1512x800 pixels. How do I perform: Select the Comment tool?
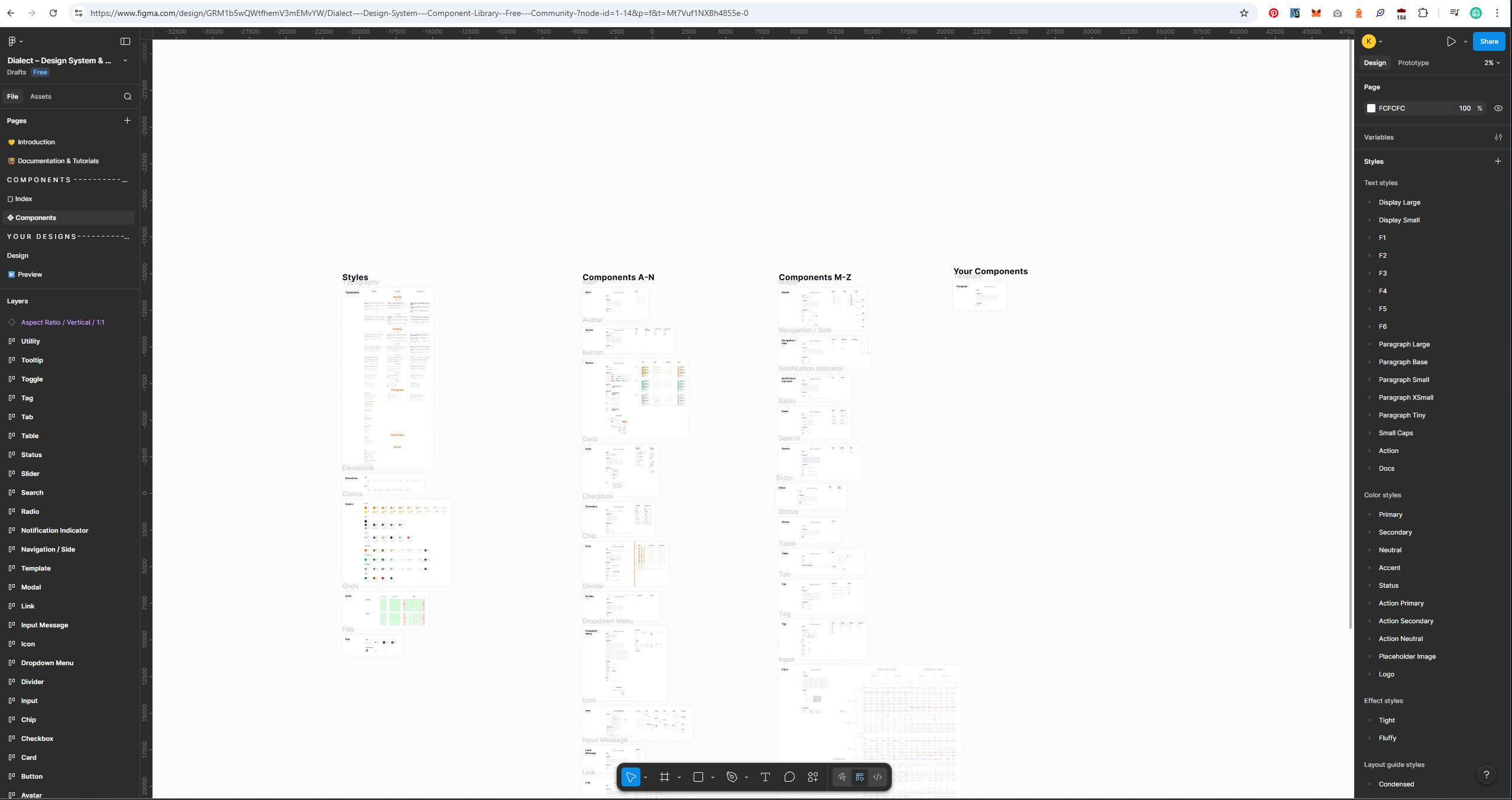click(789, 777)
